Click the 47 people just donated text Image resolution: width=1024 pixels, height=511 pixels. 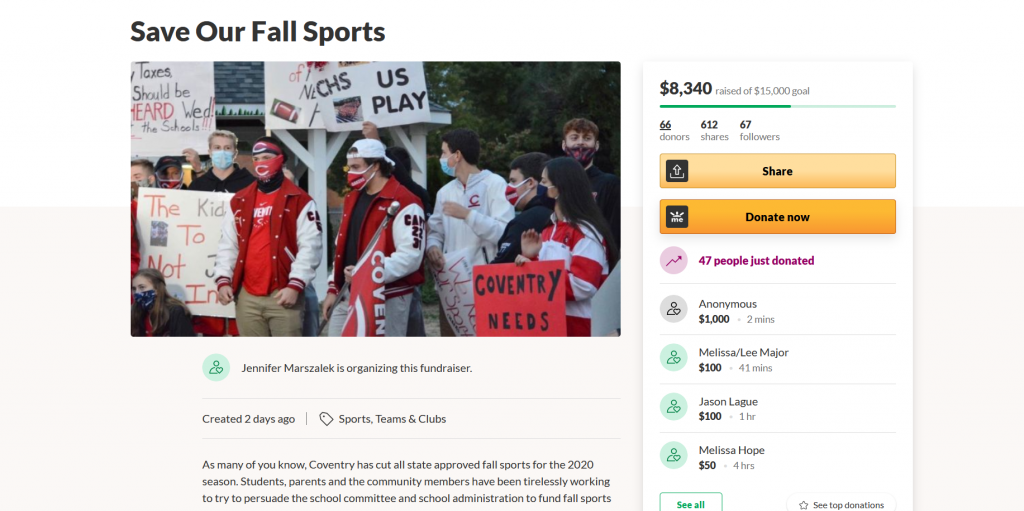[756, 261]
